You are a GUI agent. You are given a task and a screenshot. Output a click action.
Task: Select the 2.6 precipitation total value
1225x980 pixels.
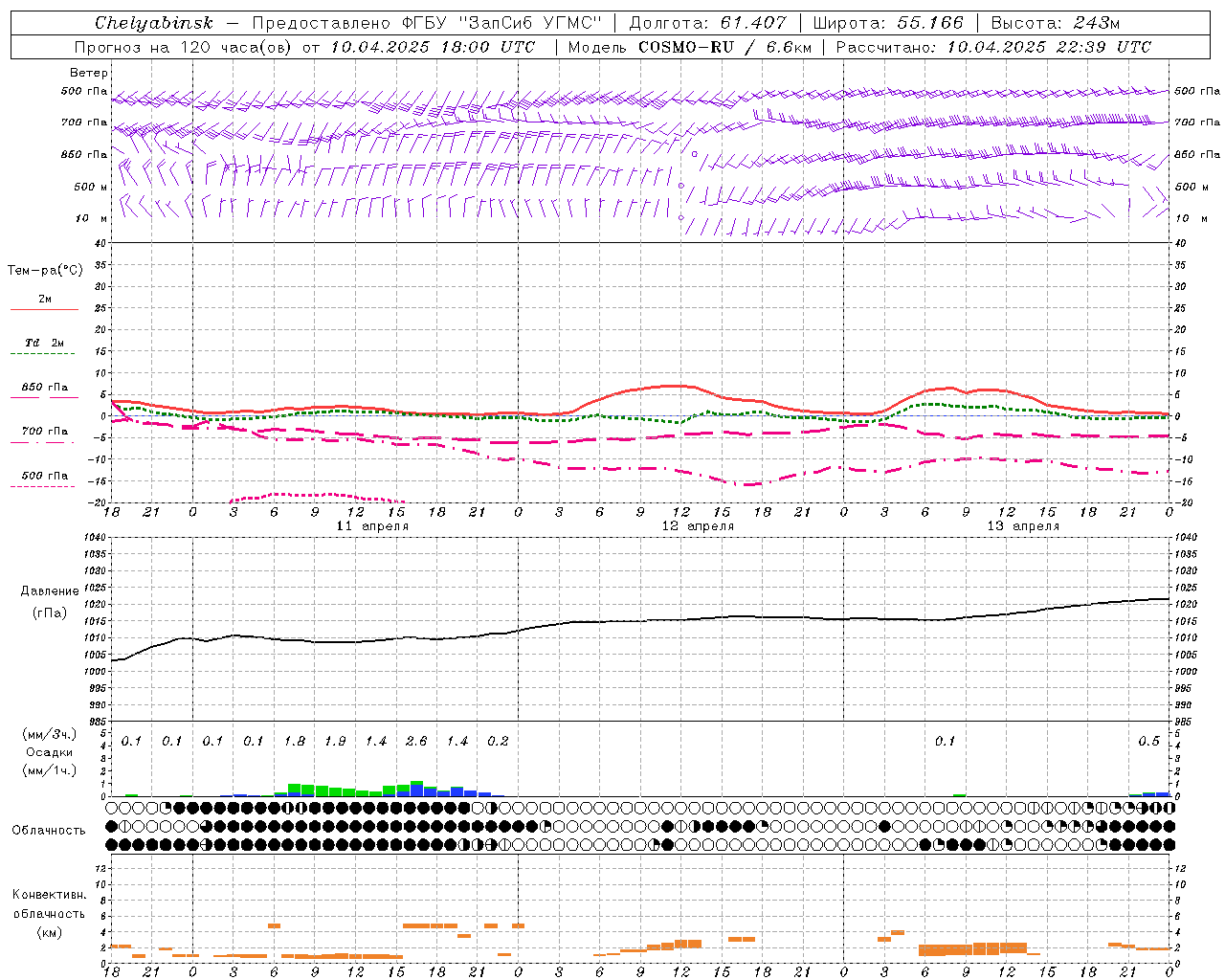click(x=416, y=742)
